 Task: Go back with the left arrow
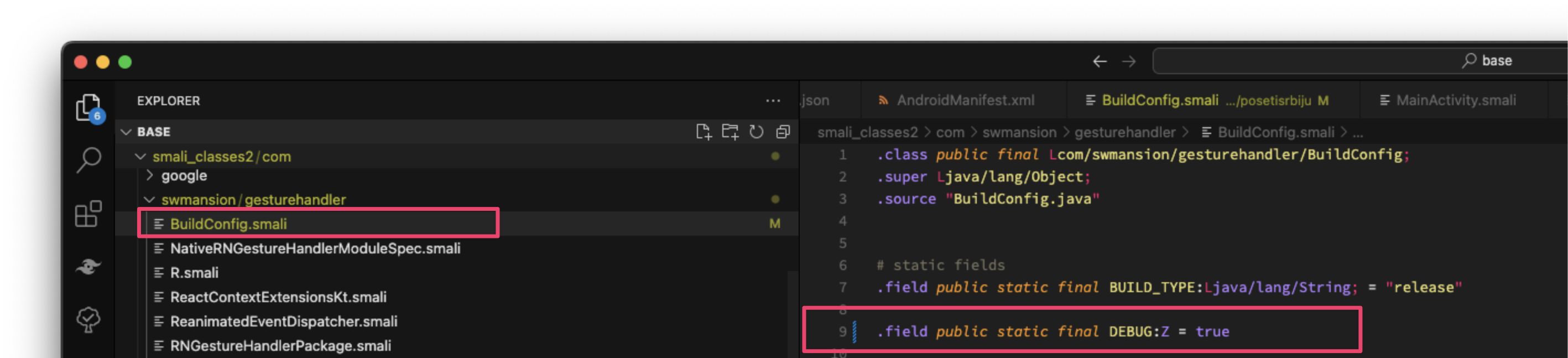click(1100, 61)
